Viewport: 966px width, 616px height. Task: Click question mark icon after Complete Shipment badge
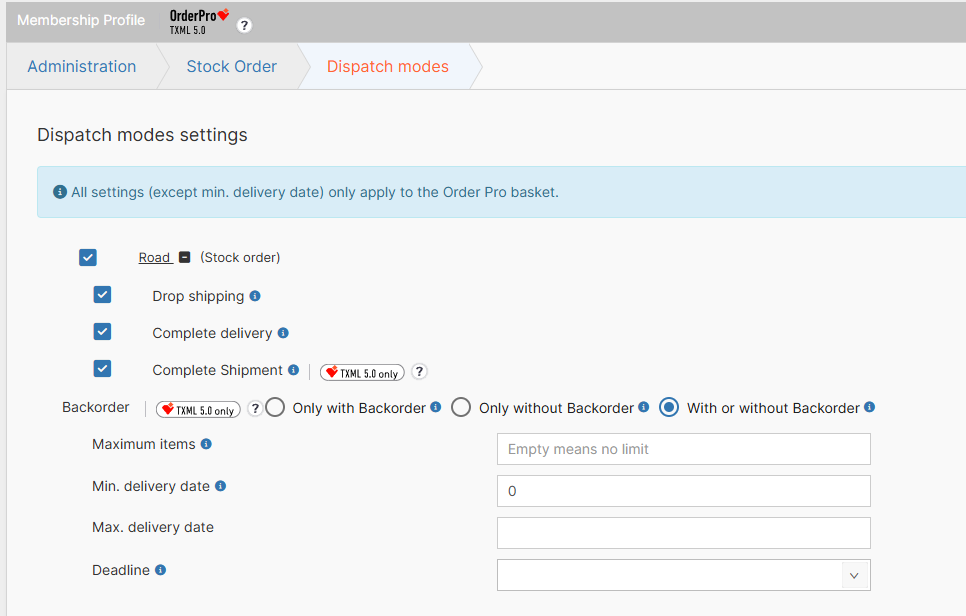coord(420,372)
